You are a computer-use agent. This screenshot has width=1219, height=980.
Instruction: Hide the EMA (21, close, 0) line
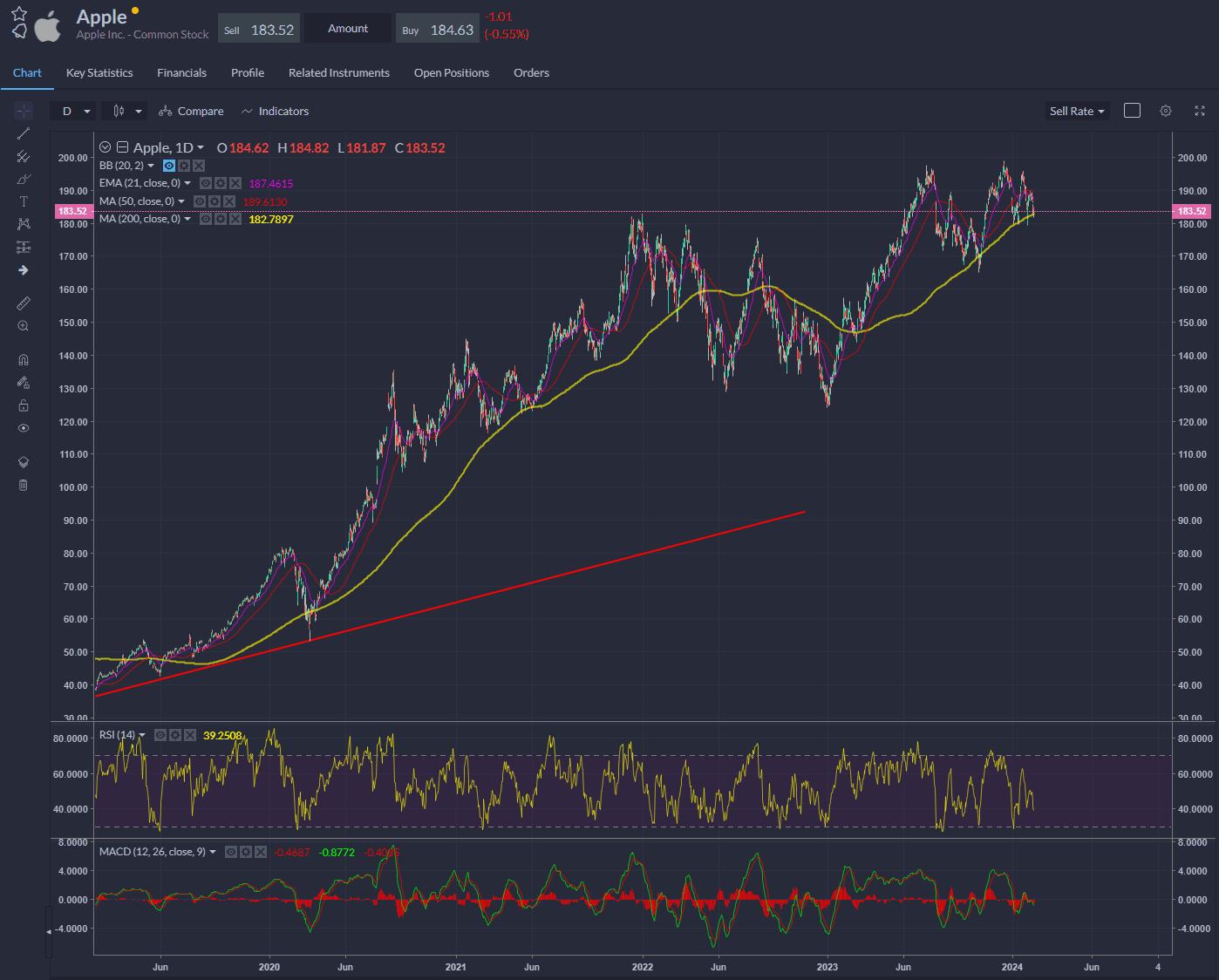pyautogui.click(x=207, y=183)
